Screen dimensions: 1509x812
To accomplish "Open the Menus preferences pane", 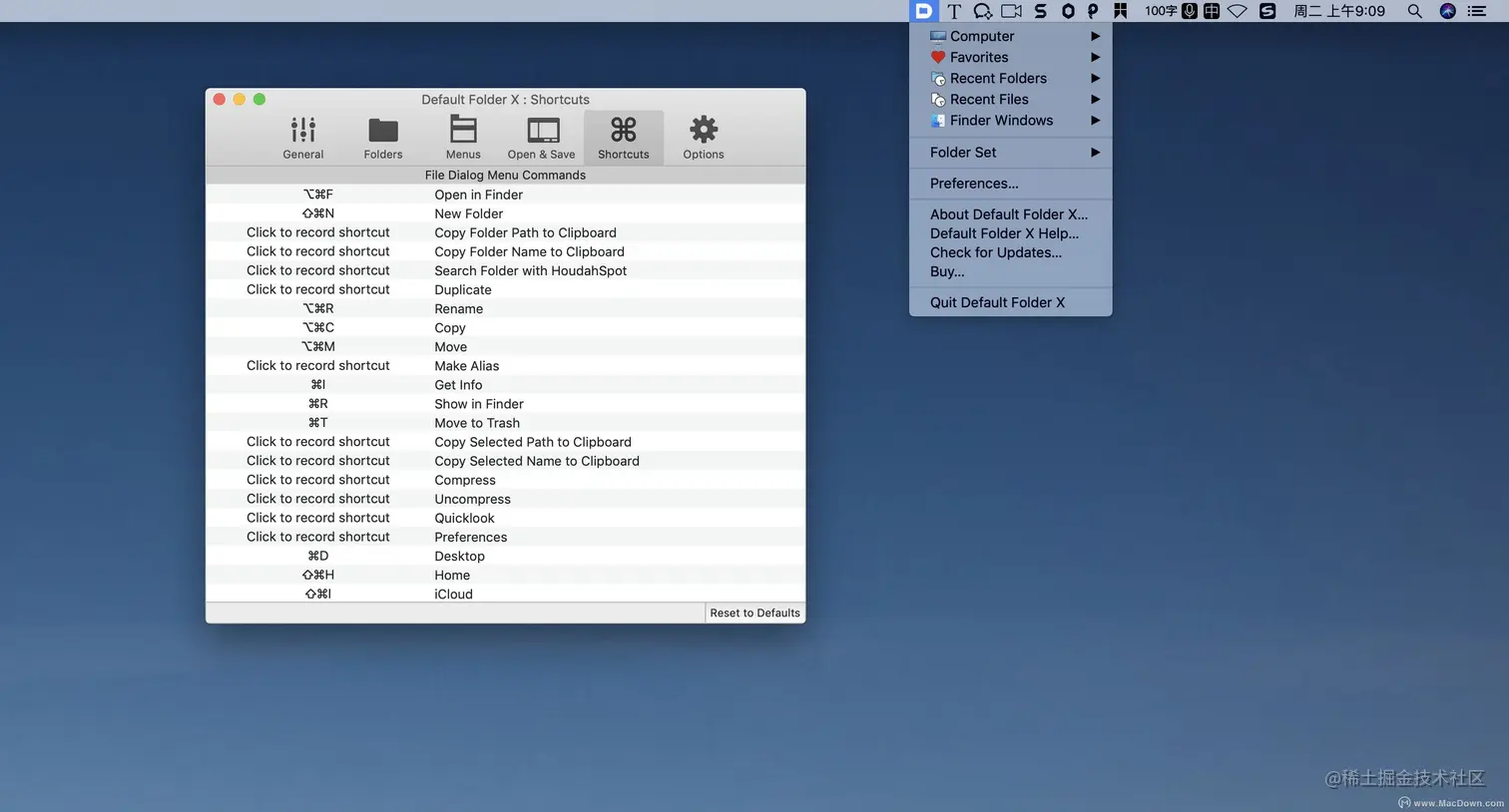I will (463, 138).
